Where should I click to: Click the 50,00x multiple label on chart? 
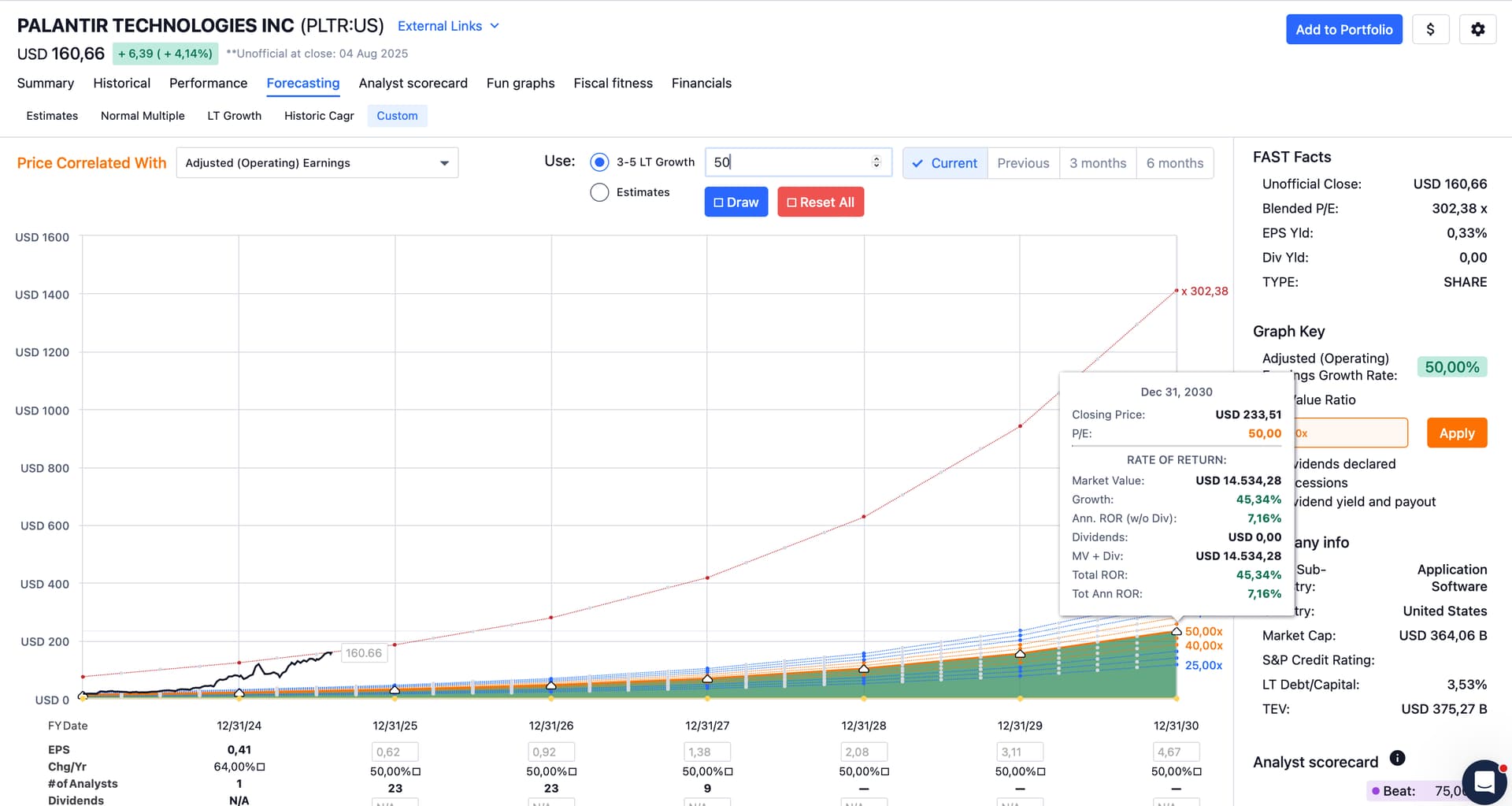[1204, 631]
